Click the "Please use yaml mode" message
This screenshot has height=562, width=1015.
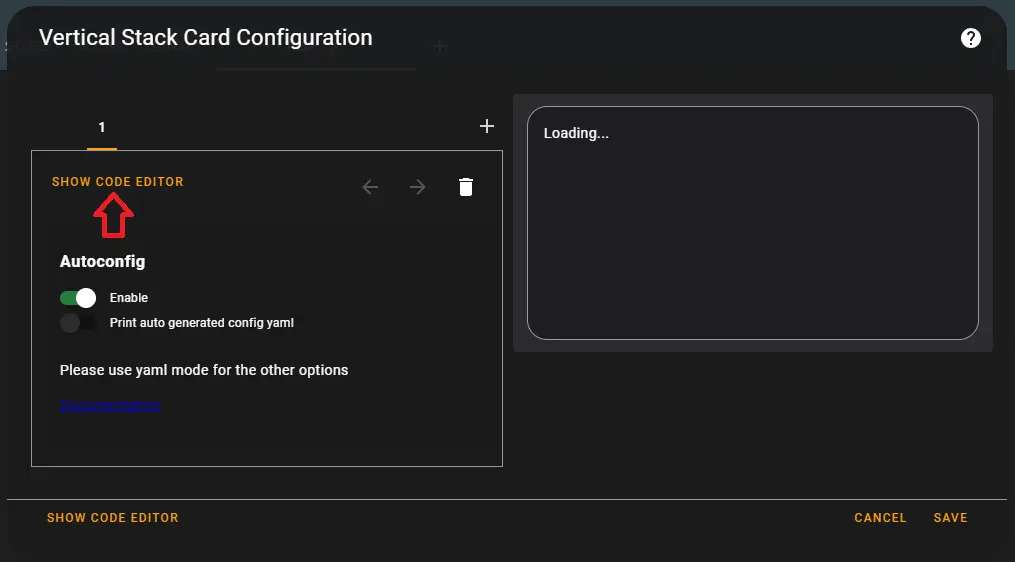tap(204, 370)
